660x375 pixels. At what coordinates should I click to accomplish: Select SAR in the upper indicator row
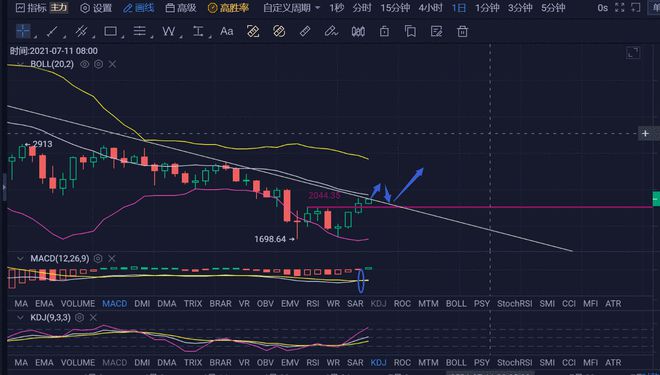tap(355, 303)
